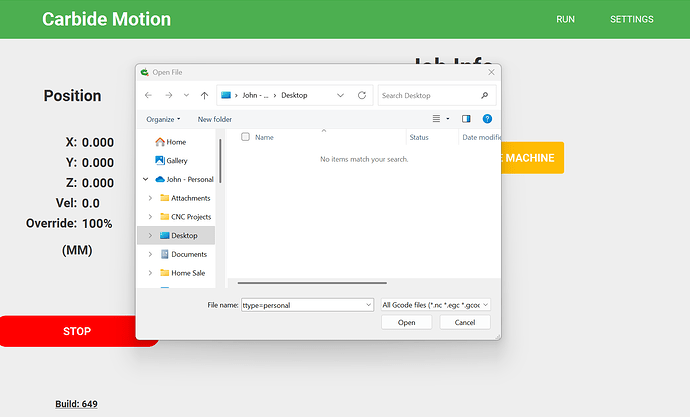
Task: Click the File name input field
Action: pyautogui.click(x=305, y=304)
